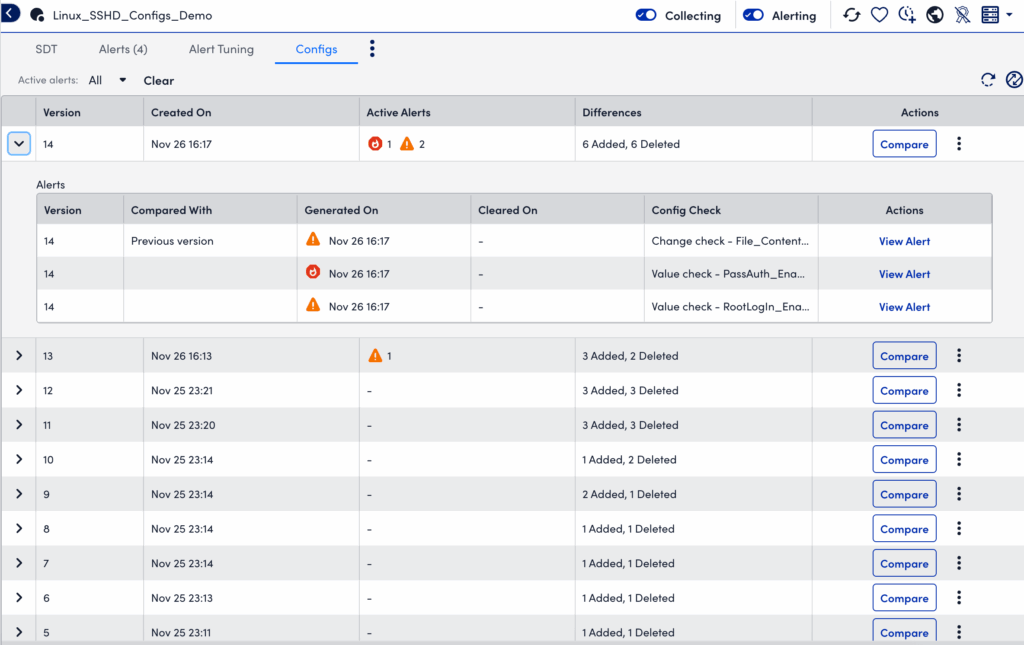View Alert for Value check RootLogIn_Ena
1024x645 pixels.
click(x=904, y=307)
